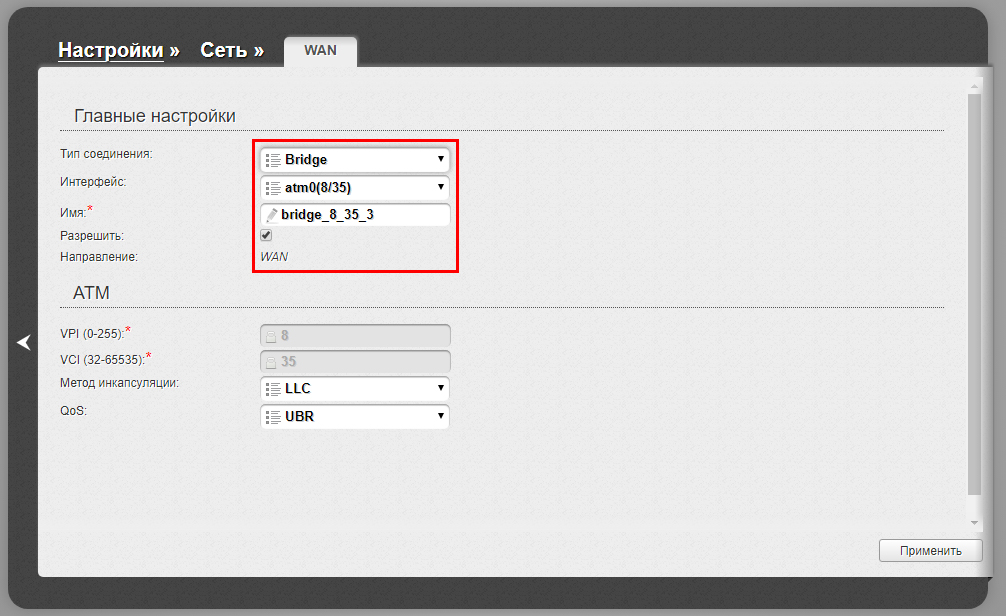1006x616 pixels.
Task: Click the pencil icon in the Имя field
Action: pyautogui.click(x=271, y=215)
